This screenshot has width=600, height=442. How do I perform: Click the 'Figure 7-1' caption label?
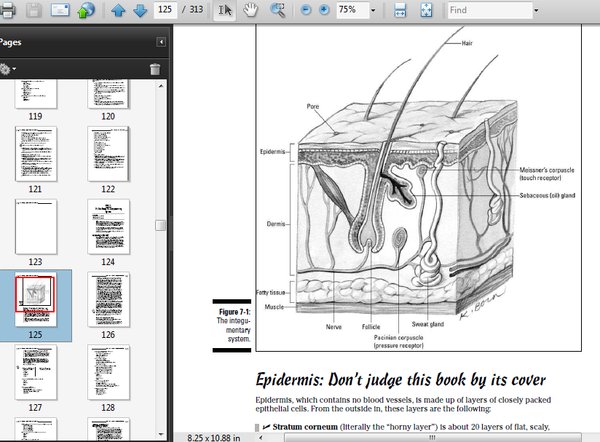(235, 312)
